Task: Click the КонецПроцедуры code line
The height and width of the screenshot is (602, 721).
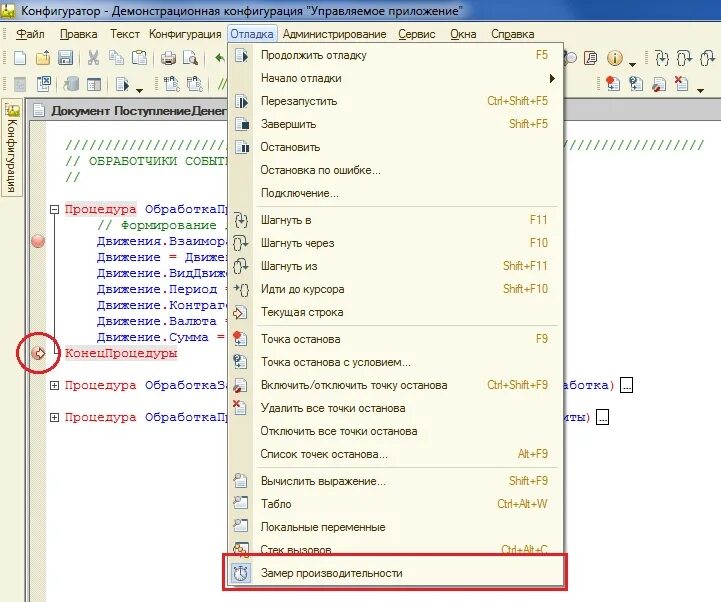Action: click(121, 353)
